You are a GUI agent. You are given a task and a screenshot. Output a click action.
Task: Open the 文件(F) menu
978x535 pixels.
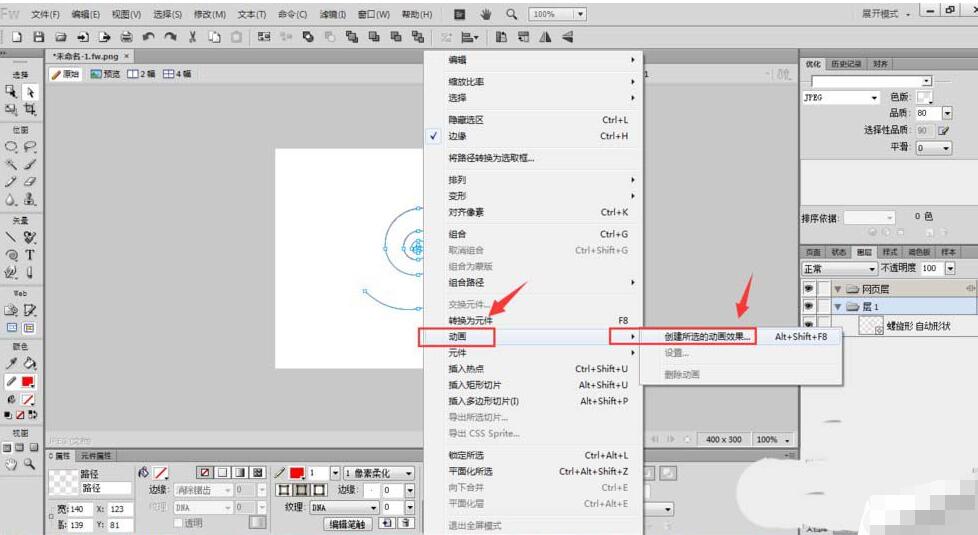pyautogui.click(x=45, y=14)
